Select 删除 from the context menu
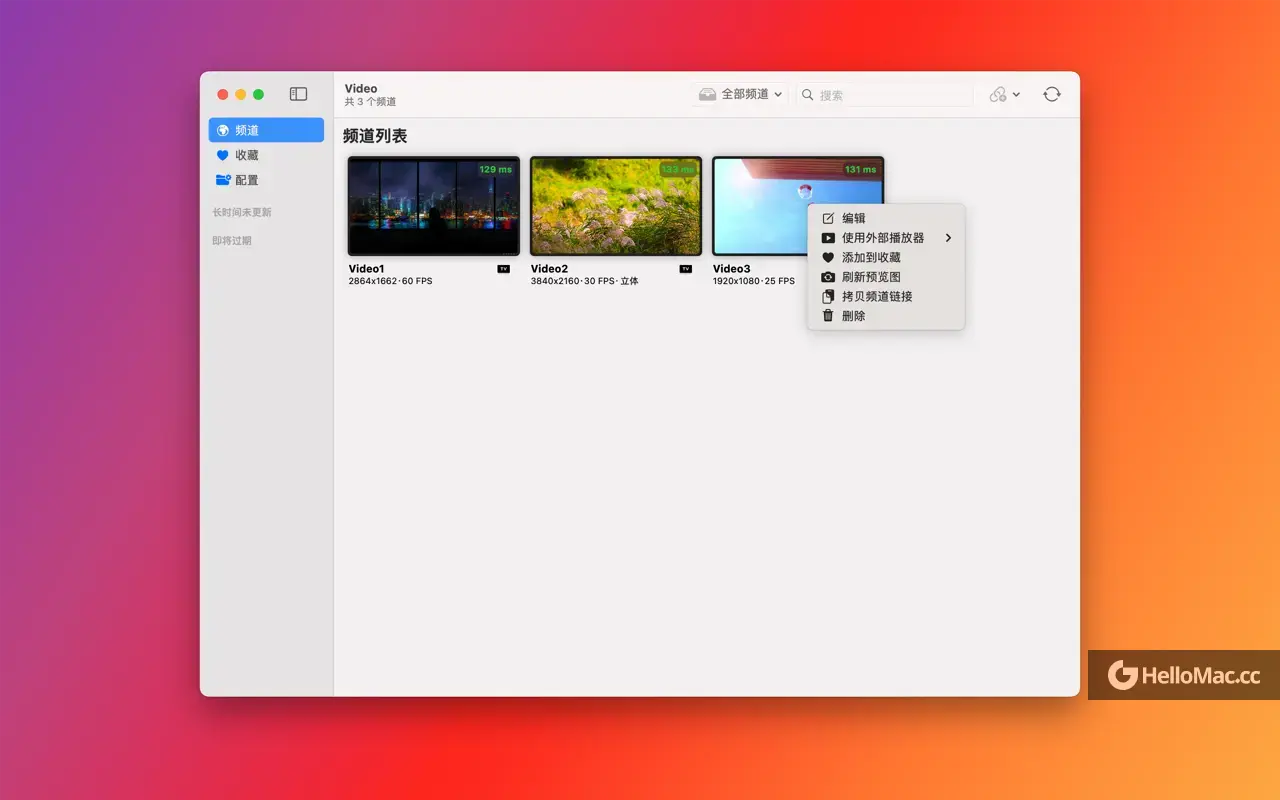 (x=886, y=316)
